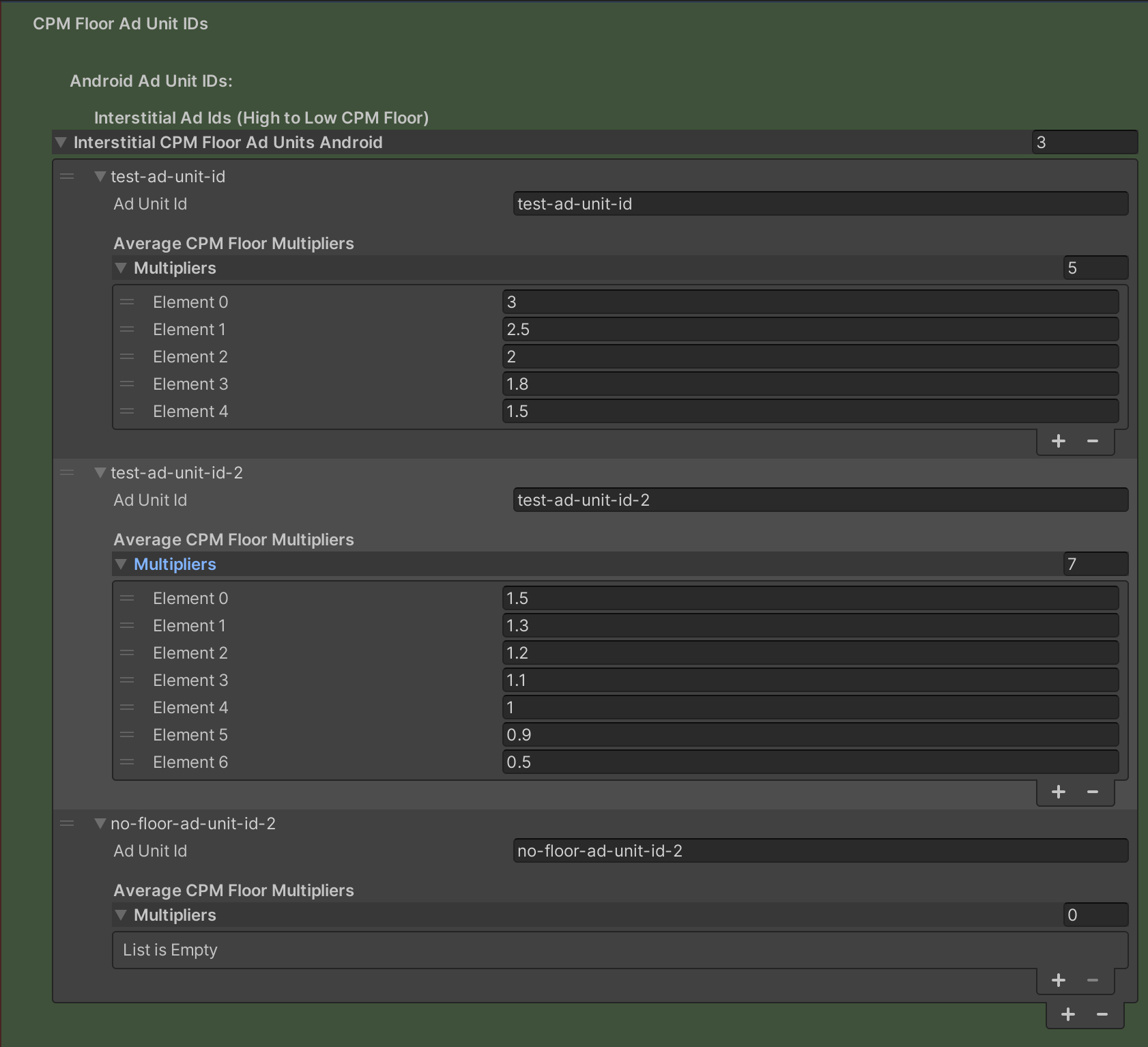Screen dimensions: 1148x1047
Task: Click multipliers size field showing 7
Action: 1095,564
